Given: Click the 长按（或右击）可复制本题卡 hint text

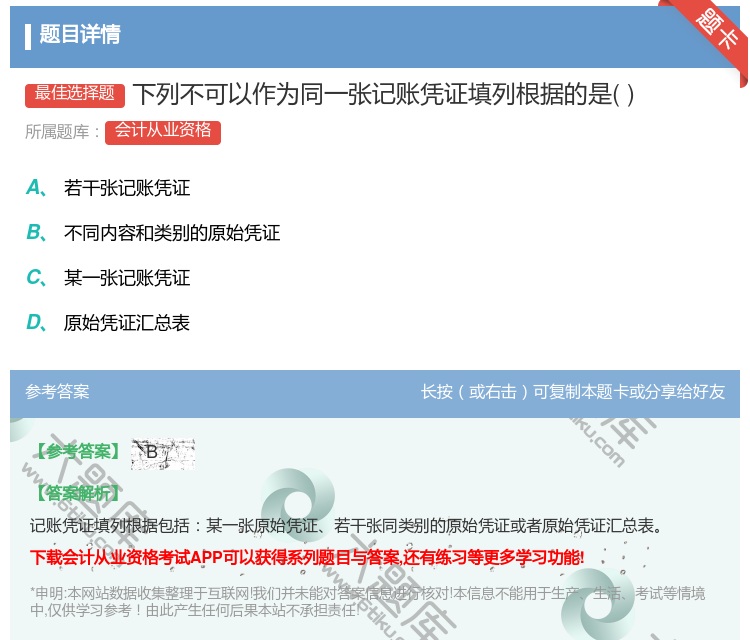Looking at the screenshot, I should 573,392.
